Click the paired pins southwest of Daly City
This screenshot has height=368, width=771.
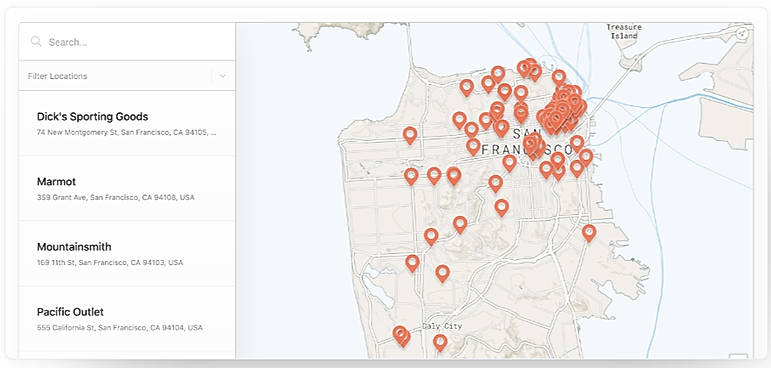(x=401, y=336)
